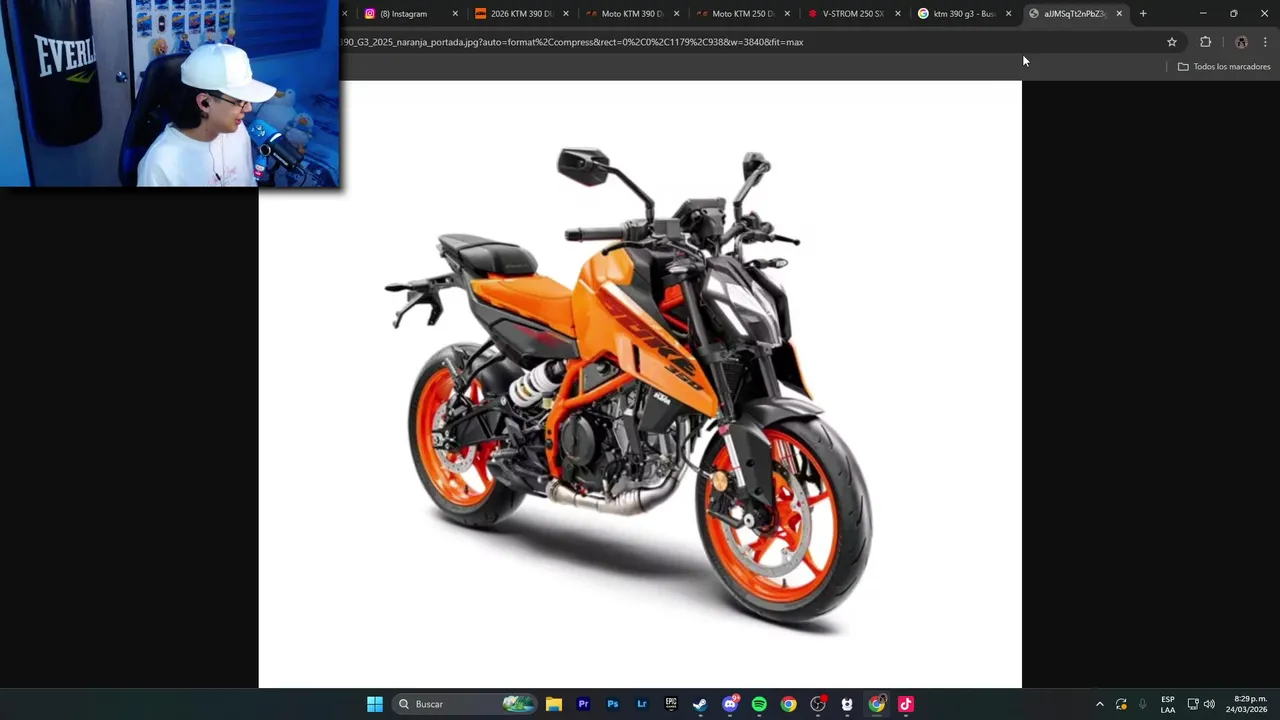This screenshot has width=1280, height=720.
Task: Open the active Chrome profile window icon
Action: (877, 704)
